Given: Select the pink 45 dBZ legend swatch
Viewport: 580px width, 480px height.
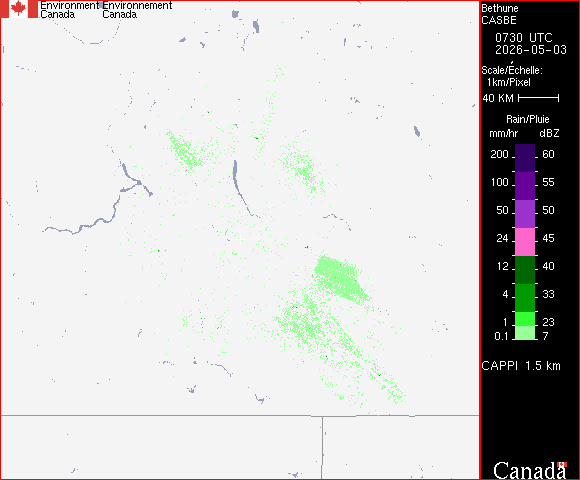Looking at the screenshot, I should tap(525, 242).
